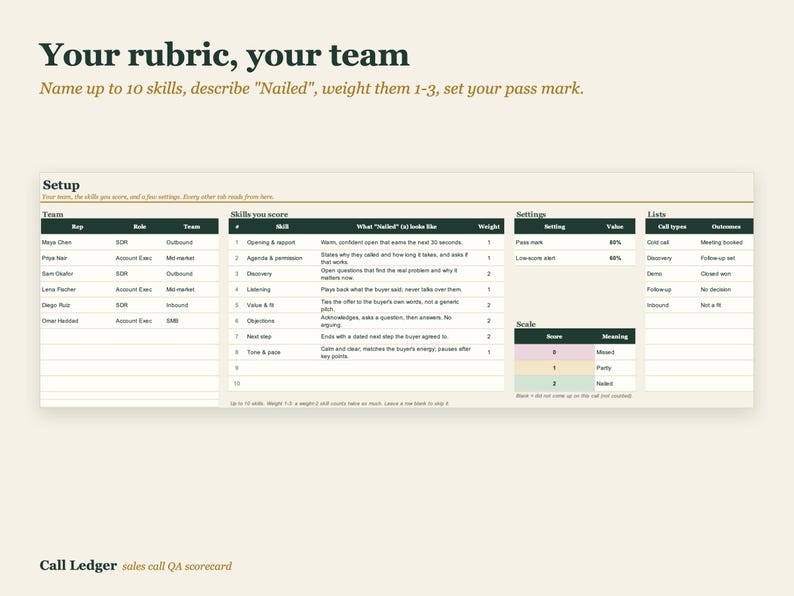794x596 pixels.
Task: Select the pink score 0 cell
Action: tap(554, 352)
